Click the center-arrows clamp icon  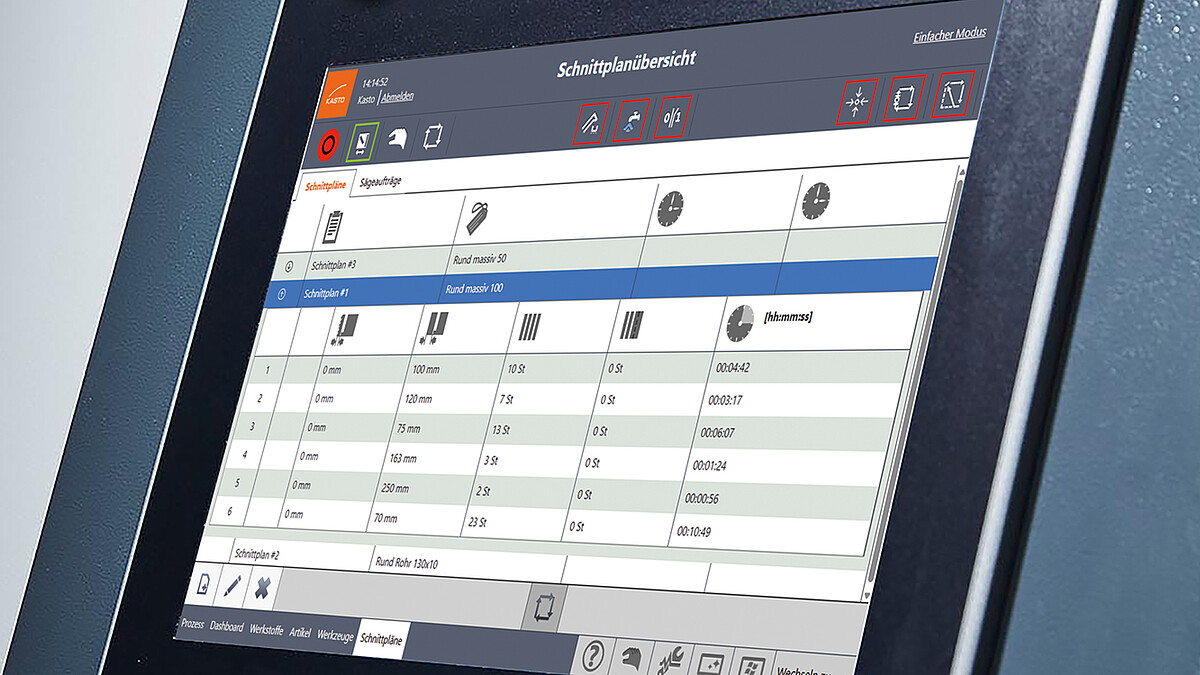856,102
